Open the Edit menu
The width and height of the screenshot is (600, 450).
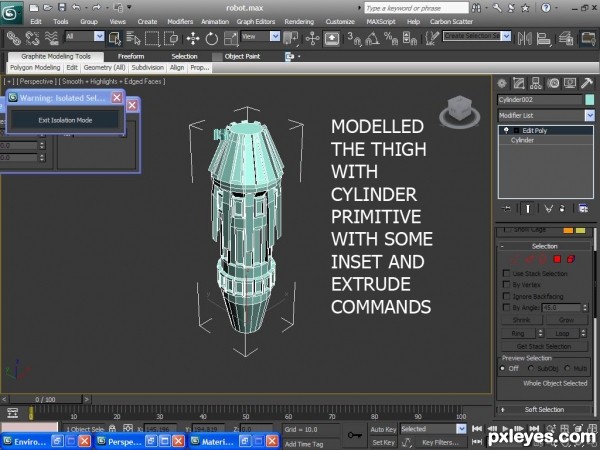(x=36, y=22)
